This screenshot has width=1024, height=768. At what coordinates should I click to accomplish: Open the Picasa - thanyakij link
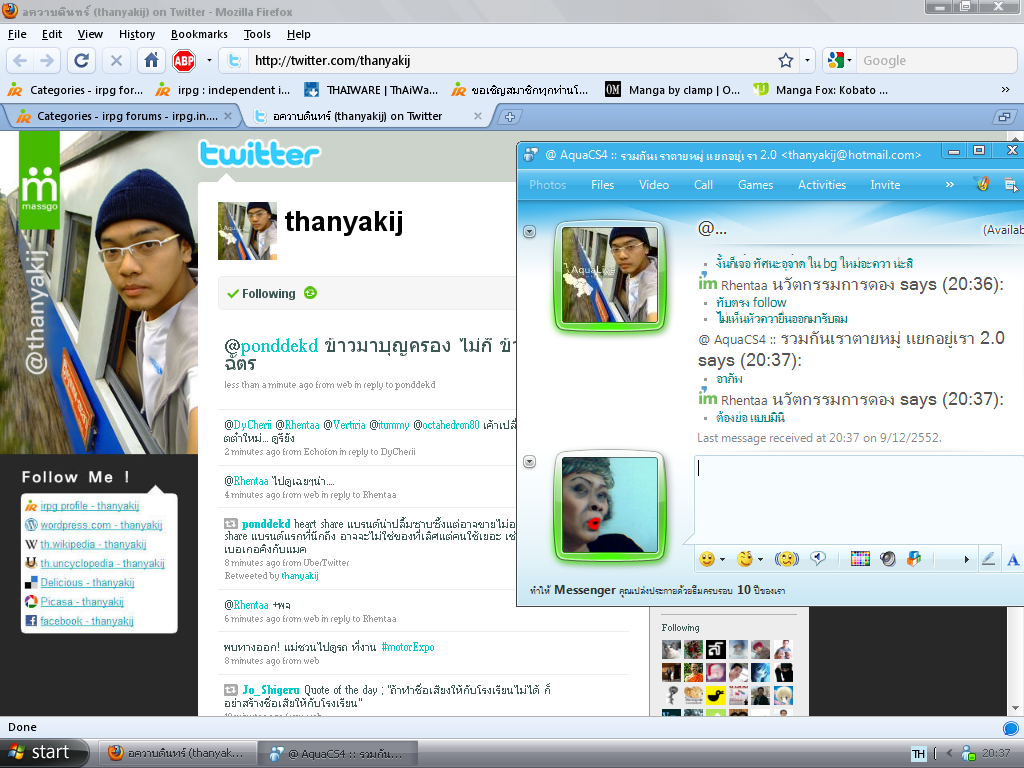[82, 601]
